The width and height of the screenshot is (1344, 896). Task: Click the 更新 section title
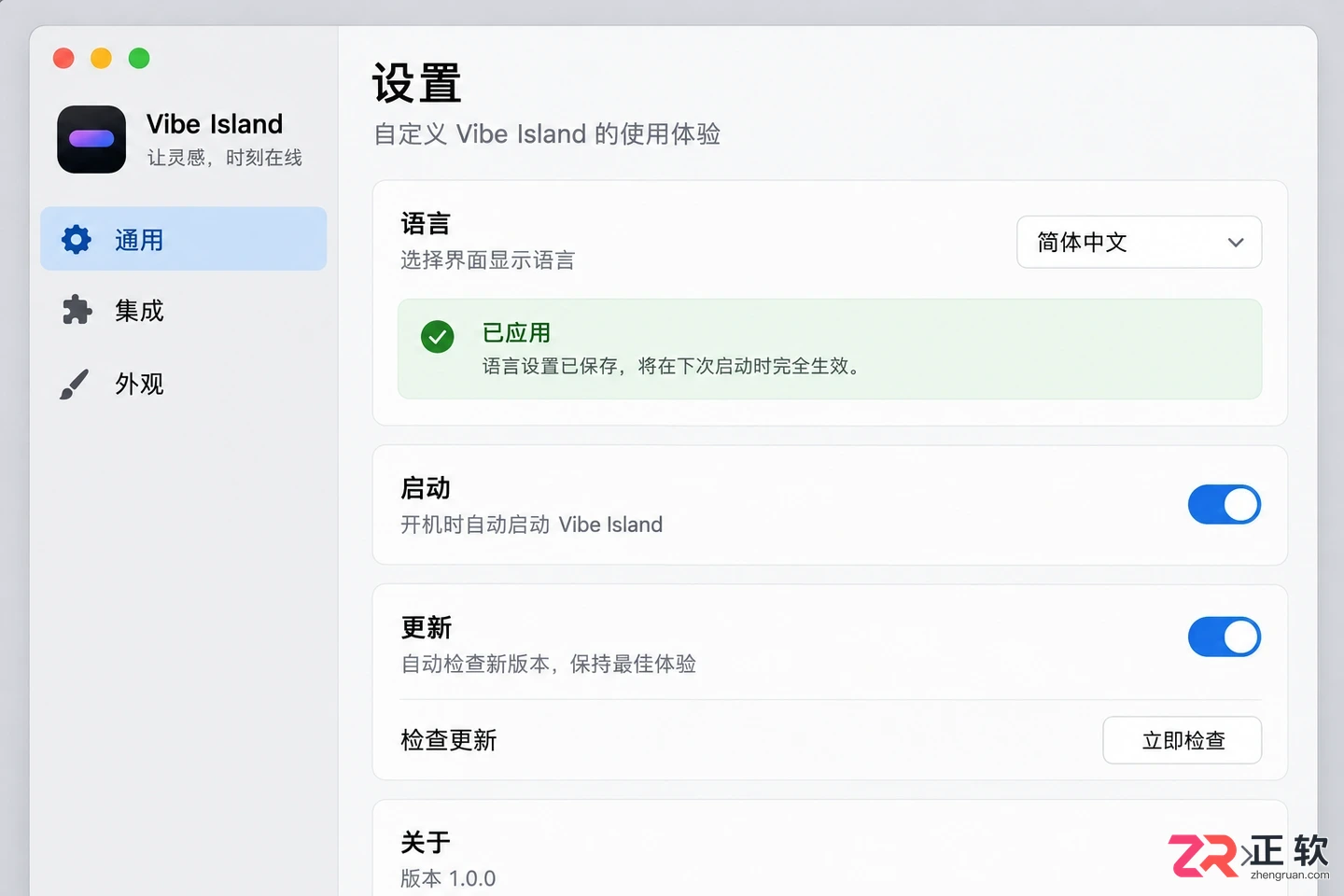coord(426,628)
